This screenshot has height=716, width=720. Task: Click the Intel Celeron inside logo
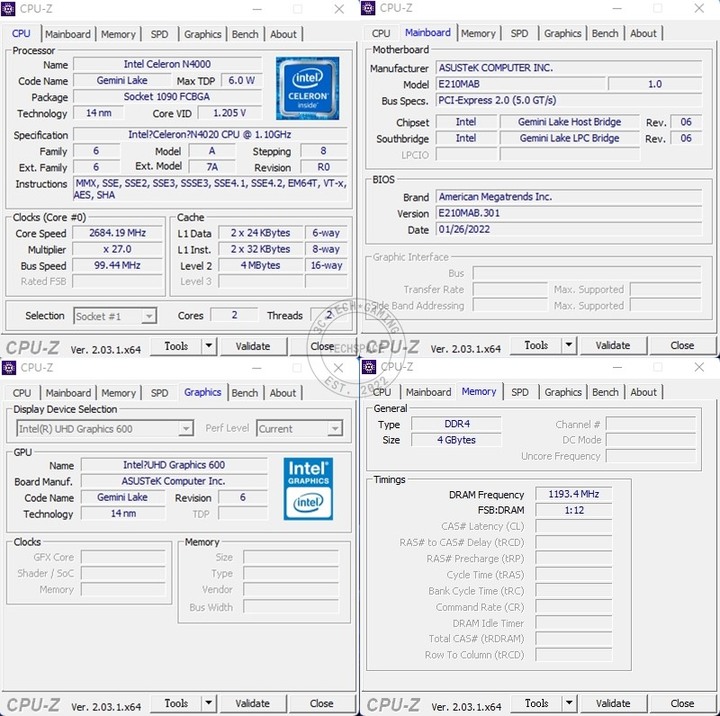[x=307, y=88]
